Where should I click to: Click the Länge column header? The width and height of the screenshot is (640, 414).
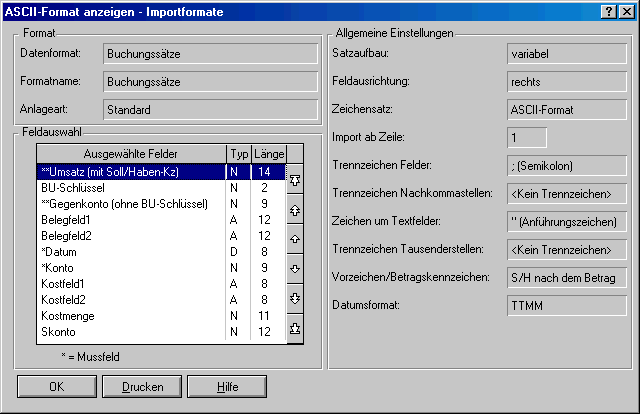tap(266, 153)
